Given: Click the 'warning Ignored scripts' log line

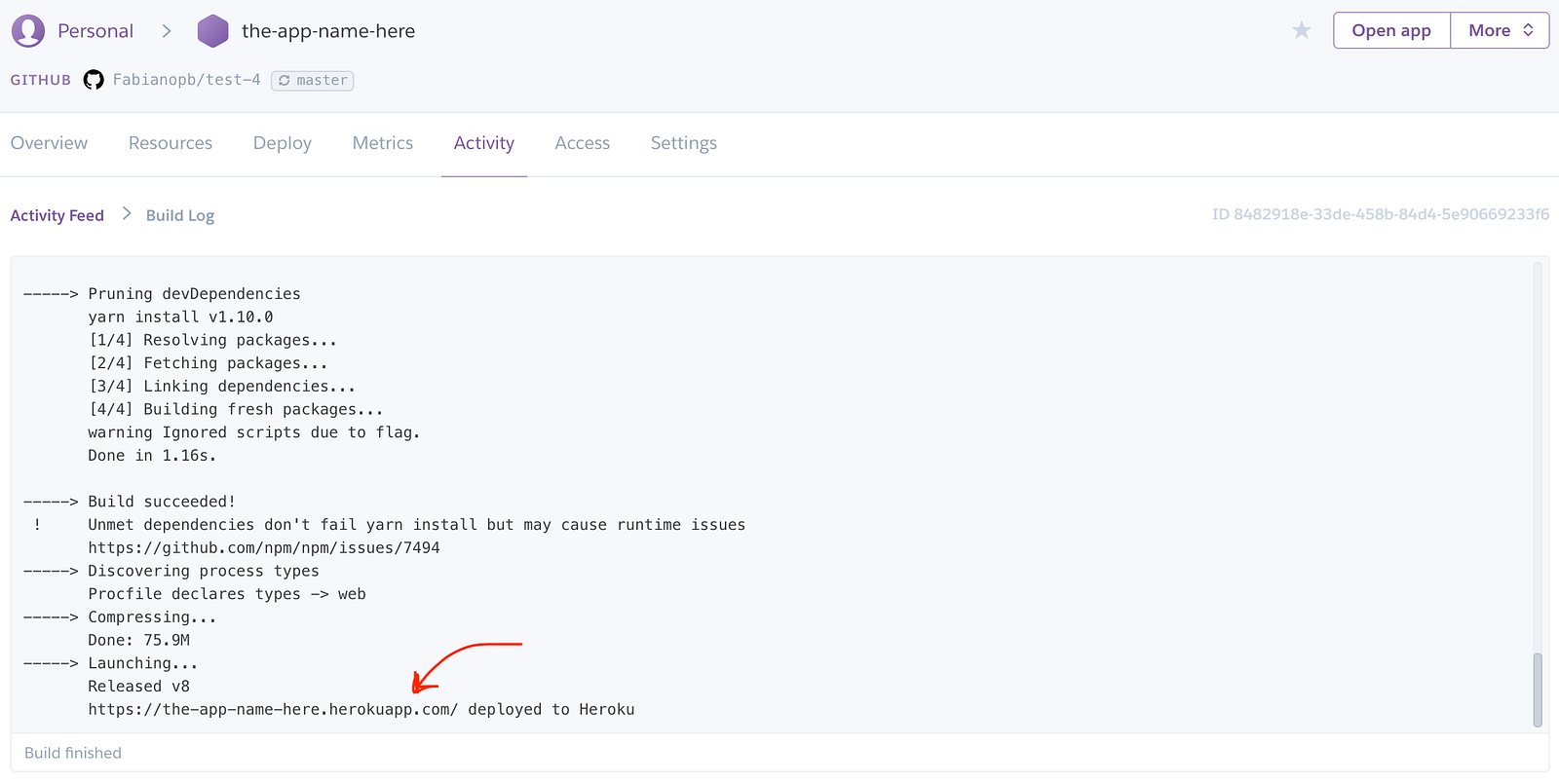Looking at the screenshot, I should point(254,432).
